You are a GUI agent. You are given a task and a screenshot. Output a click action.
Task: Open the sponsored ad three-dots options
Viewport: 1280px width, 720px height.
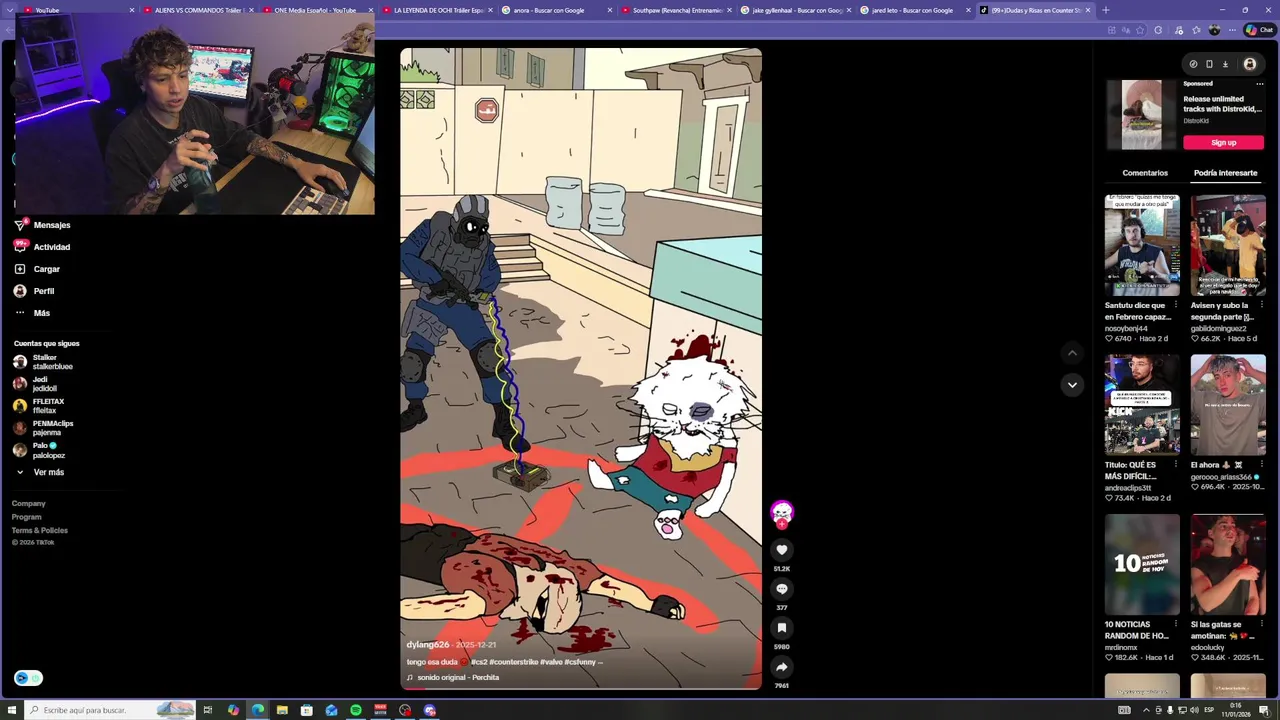1259,84
